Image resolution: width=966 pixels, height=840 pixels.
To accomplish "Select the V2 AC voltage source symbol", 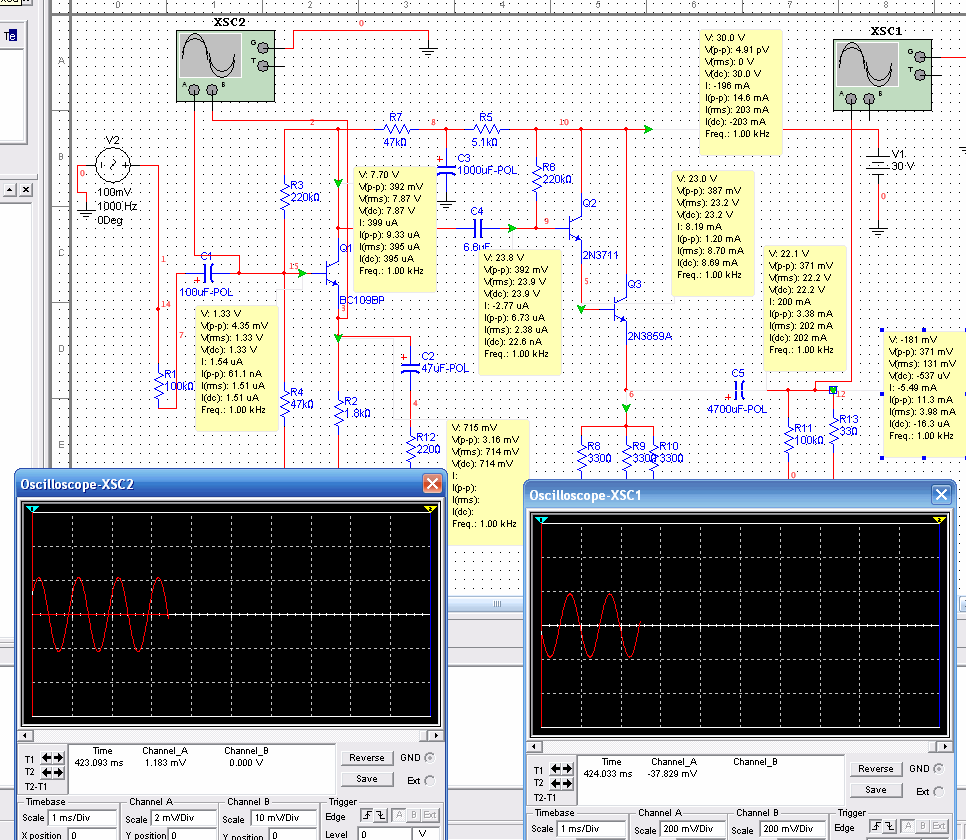I will (113, 165).
